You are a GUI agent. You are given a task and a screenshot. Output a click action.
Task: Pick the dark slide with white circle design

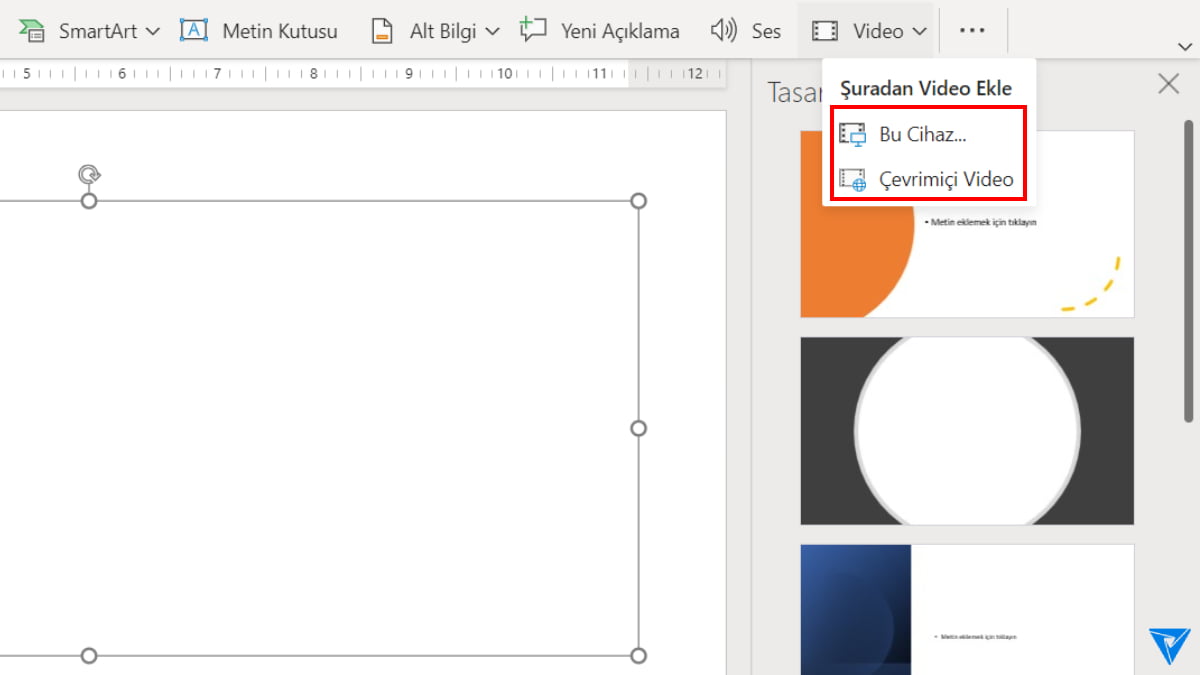pyautogui.click(x=967, y=430)
